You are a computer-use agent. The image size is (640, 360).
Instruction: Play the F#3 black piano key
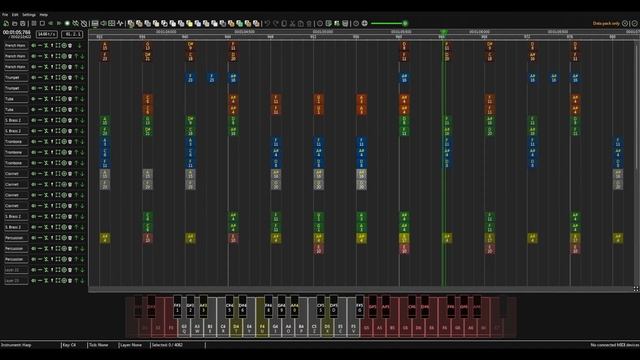177,307
